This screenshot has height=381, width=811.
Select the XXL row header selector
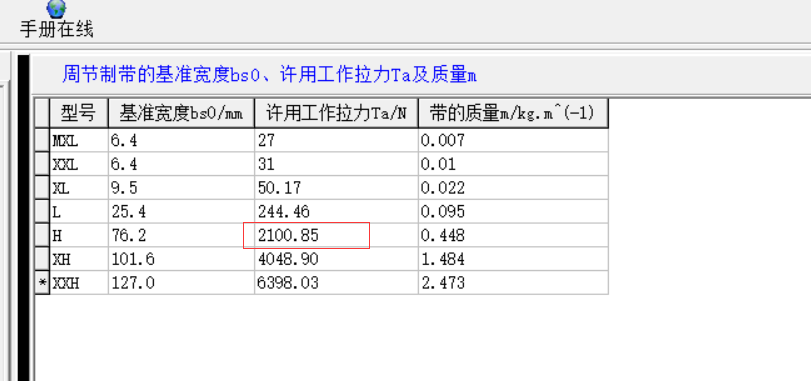pos(42,164)
